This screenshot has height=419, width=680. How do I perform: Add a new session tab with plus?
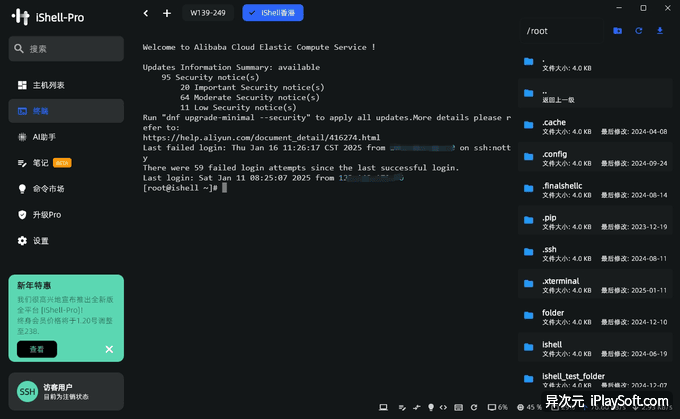pos(167,13)
